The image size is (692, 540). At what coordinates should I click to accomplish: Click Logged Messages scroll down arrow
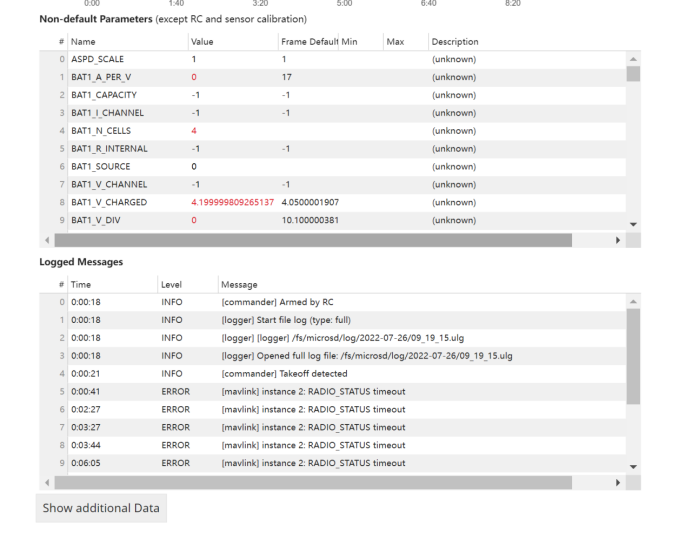(x=633, y=467)
